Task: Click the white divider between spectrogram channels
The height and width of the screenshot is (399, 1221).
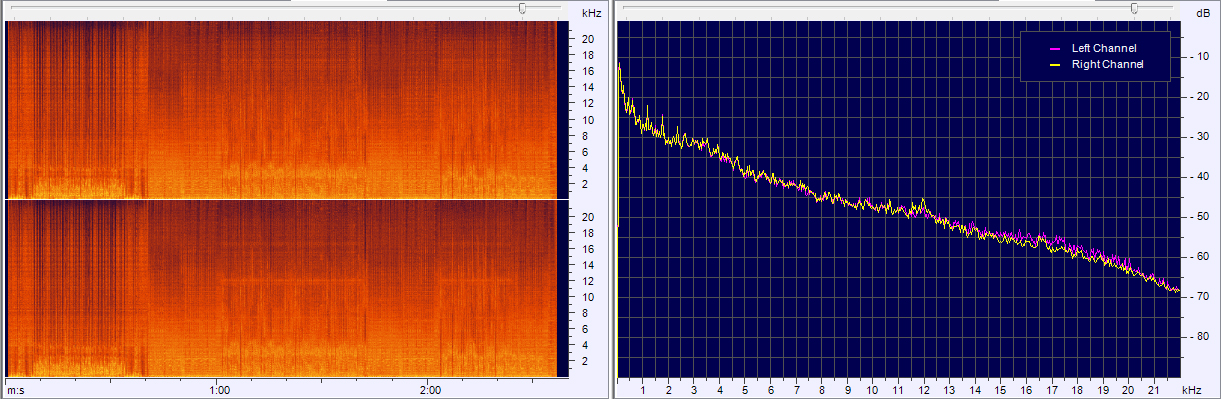Action: (x=281, y=199)
